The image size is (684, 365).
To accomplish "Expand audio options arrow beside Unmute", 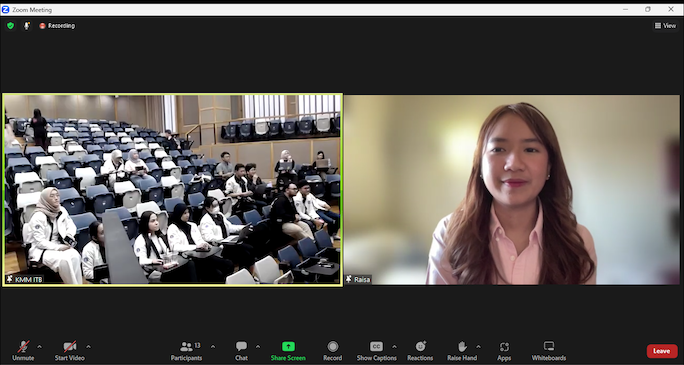I will (x=40, y=347).
